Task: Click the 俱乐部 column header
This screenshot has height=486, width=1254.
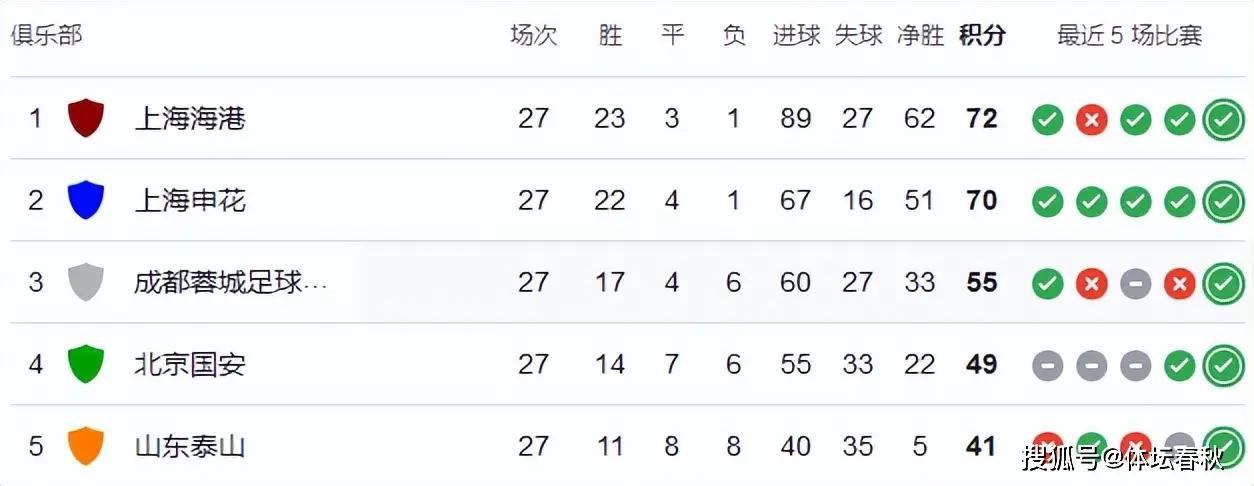Action: tap(46, 36)
